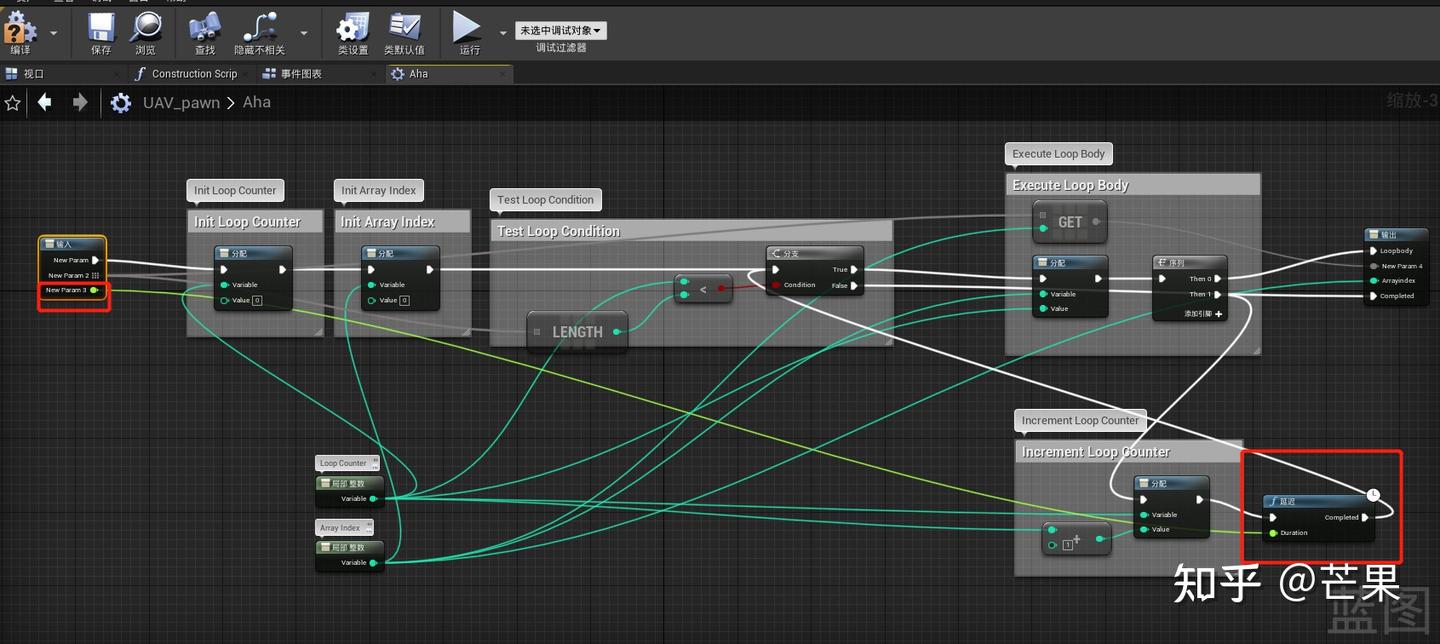Click the True output pin on Branch
1440x644 pixels.
[854, 270]
